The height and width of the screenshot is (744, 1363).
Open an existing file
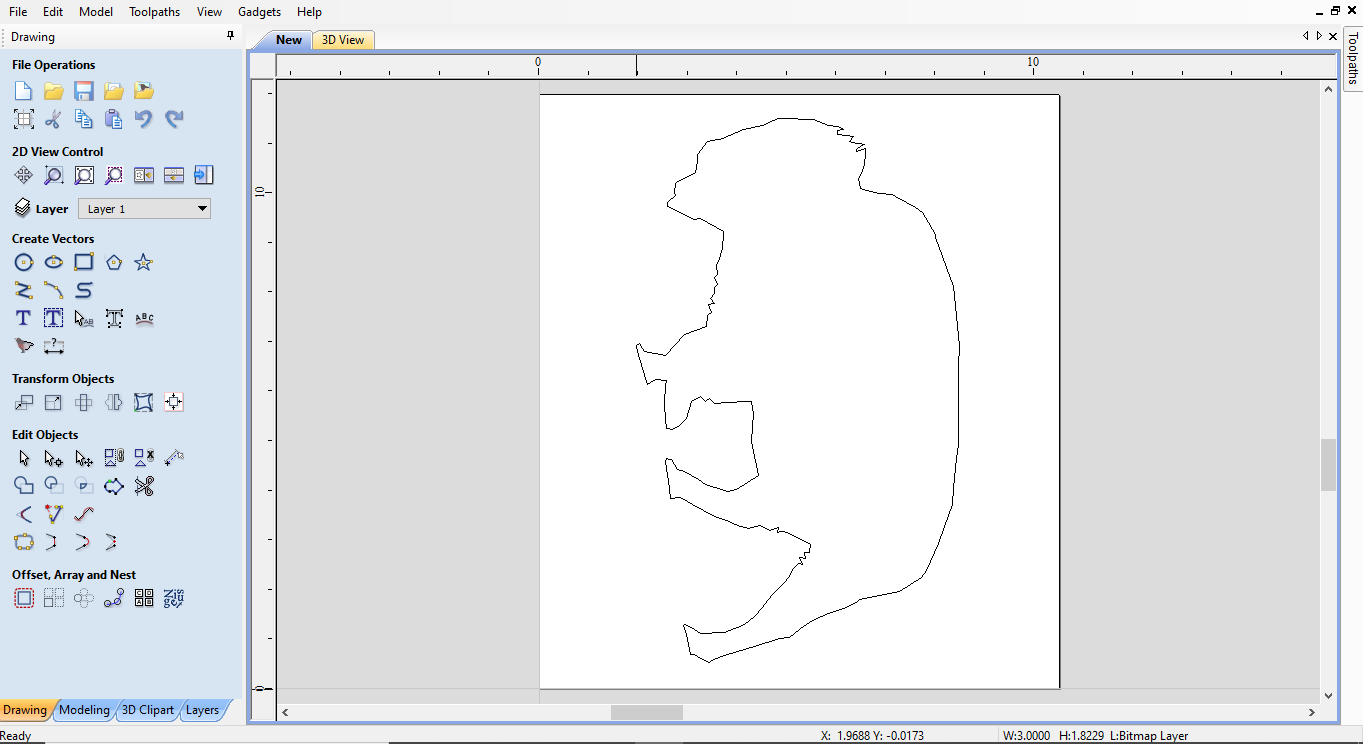[x=54, y=91]
